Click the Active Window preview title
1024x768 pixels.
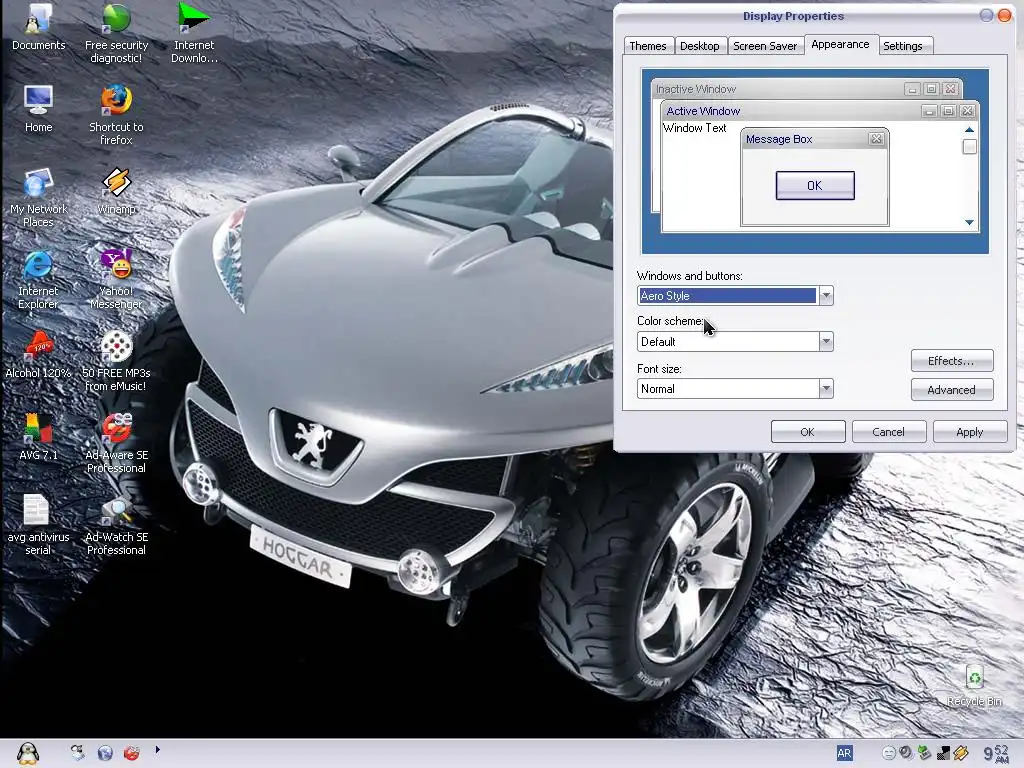click(703, 111)
